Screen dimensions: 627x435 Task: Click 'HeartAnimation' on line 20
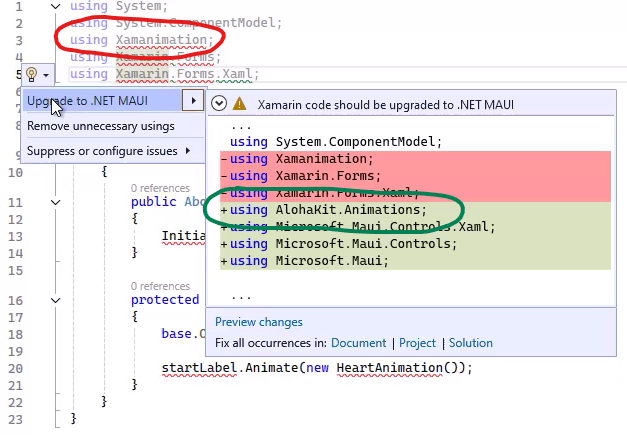point(389,367)
